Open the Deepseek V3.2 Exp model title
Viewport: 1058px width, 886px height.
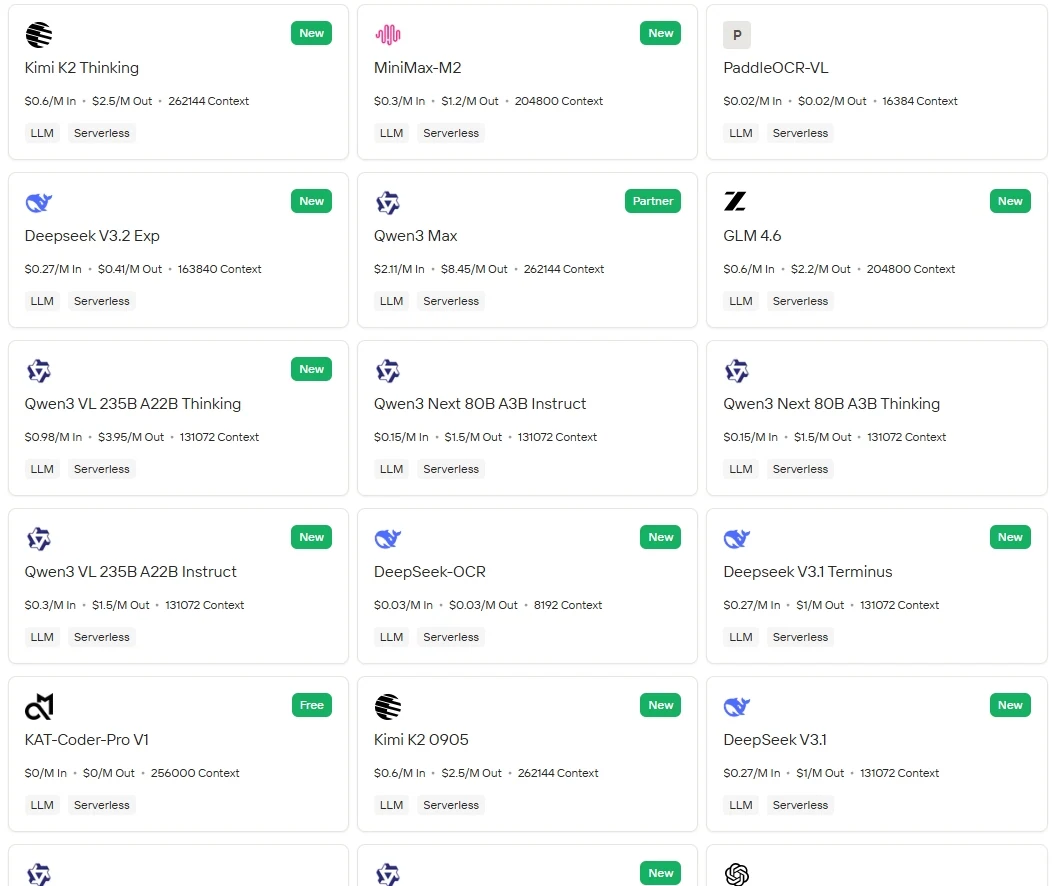pyautogui.click(x=92, y=236)
